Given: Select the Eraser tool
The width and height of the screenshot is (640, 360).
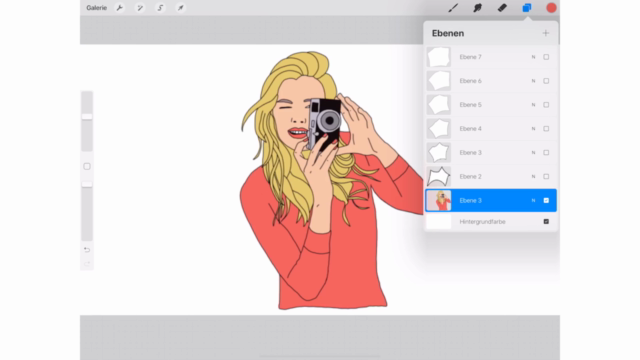Looking at the screenshot, I should coord(502,8).
